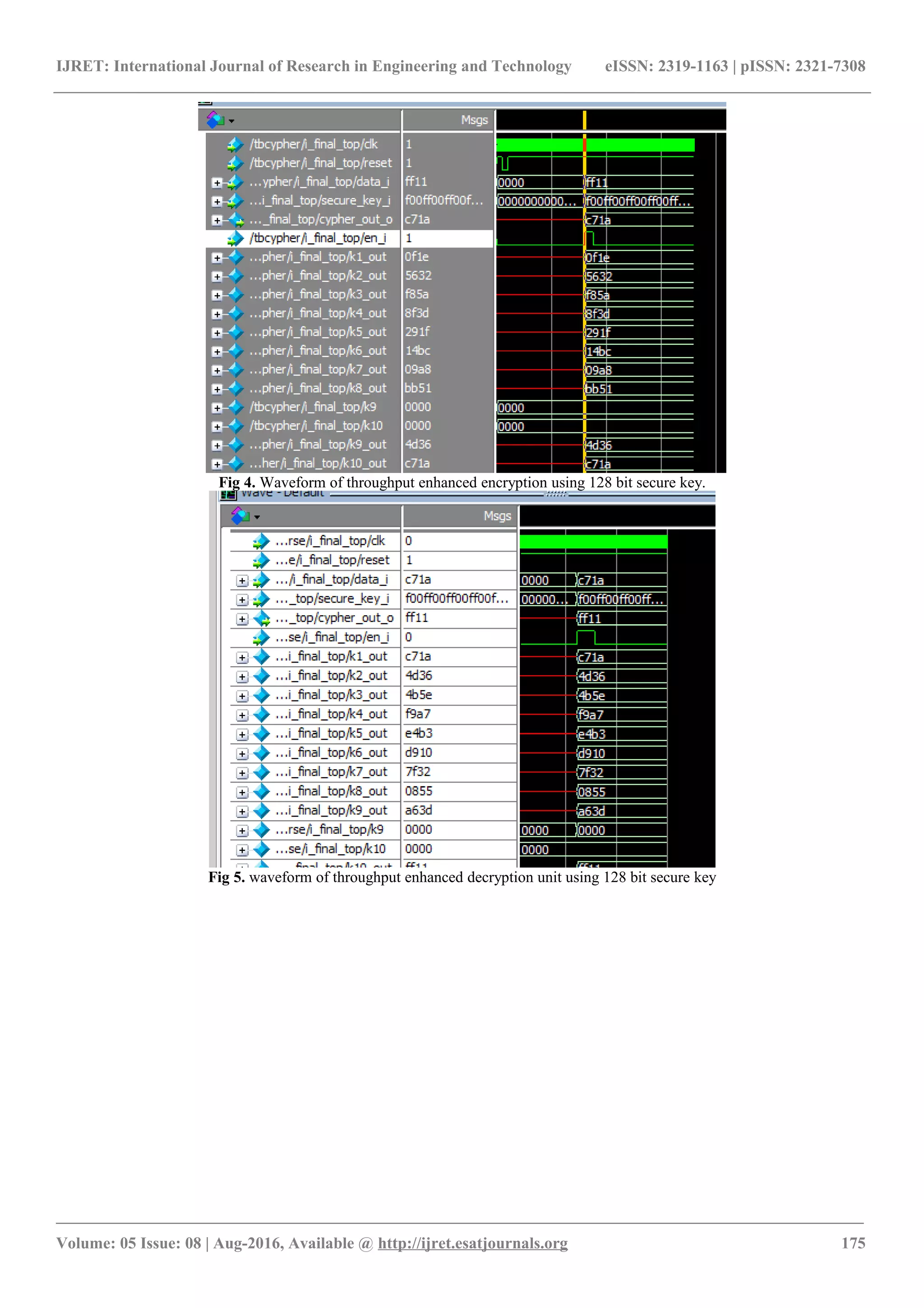Click the en_i signal icon in Fig 5
Viewport: 924px width, 1308px height.
[x=261, y=638]
